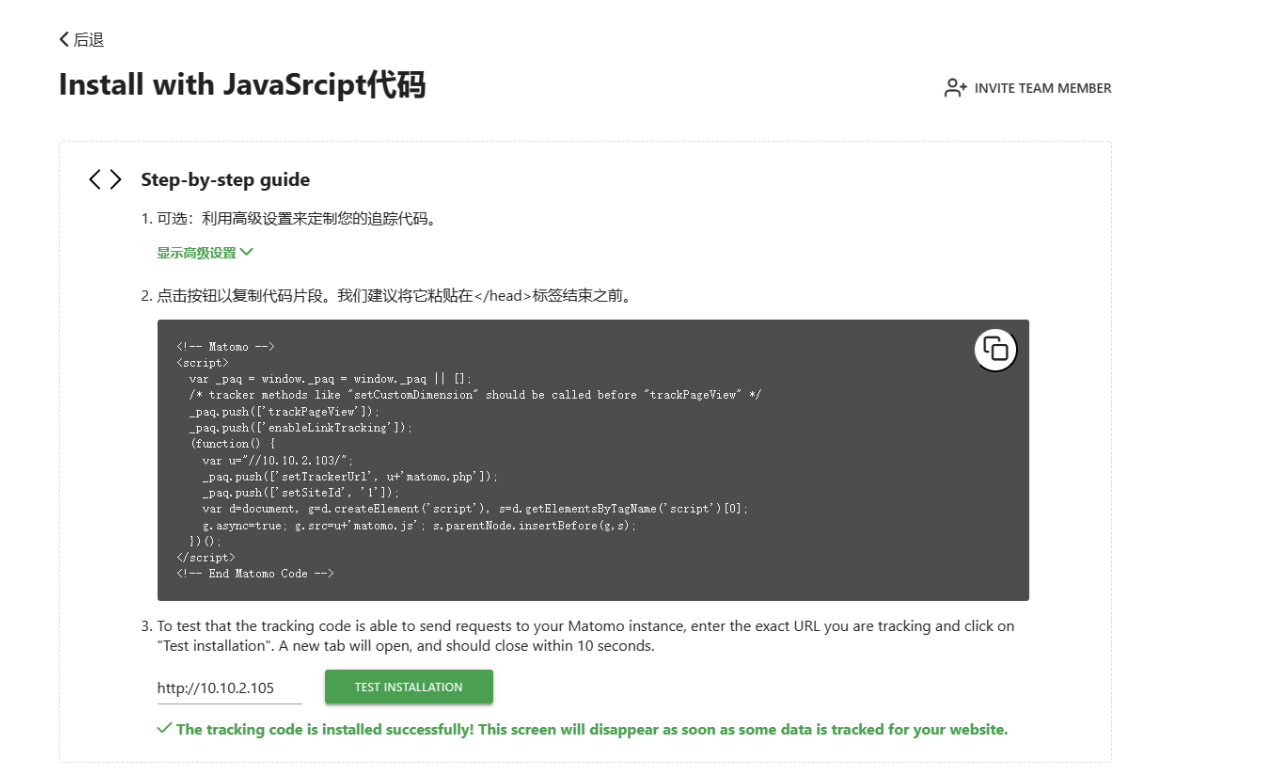This screenshot has width=1275, height=784.
Task: Click the Step-by-step guide heading
Action: point(225,180)
